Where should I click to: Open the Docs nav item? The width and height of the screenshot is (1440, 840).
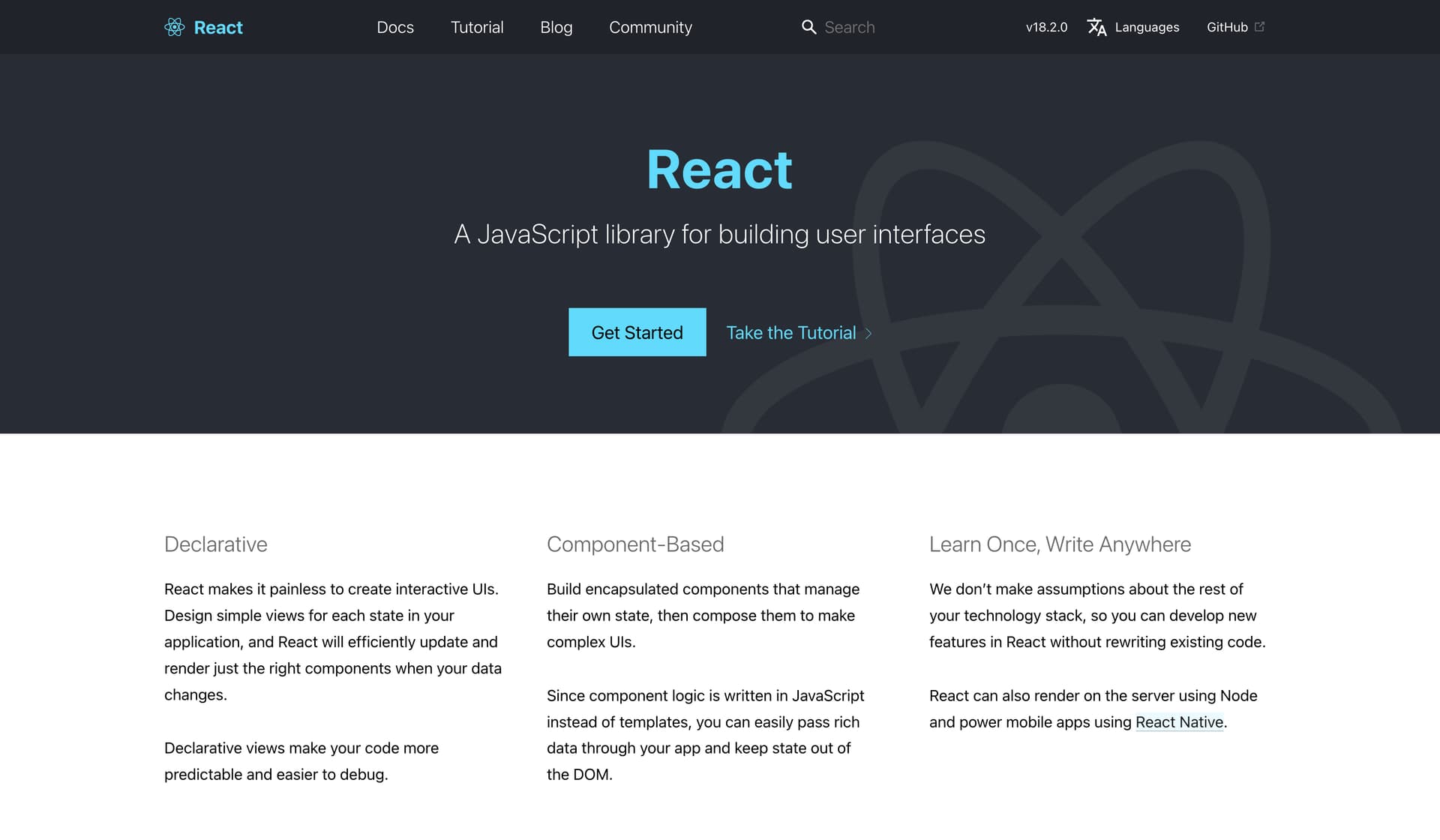pos(395,27)
